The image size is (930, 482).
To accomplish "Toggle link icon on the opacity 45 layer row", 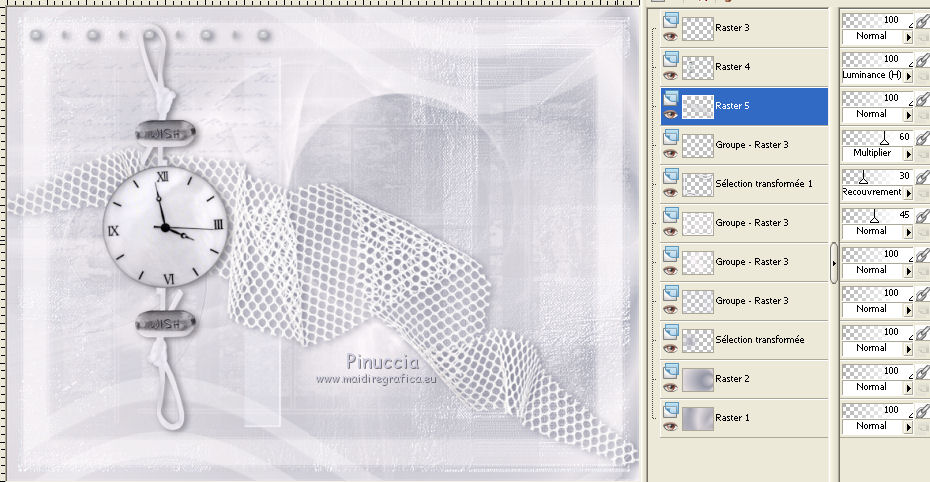I will pyautogui.click(x=922, y=218).
